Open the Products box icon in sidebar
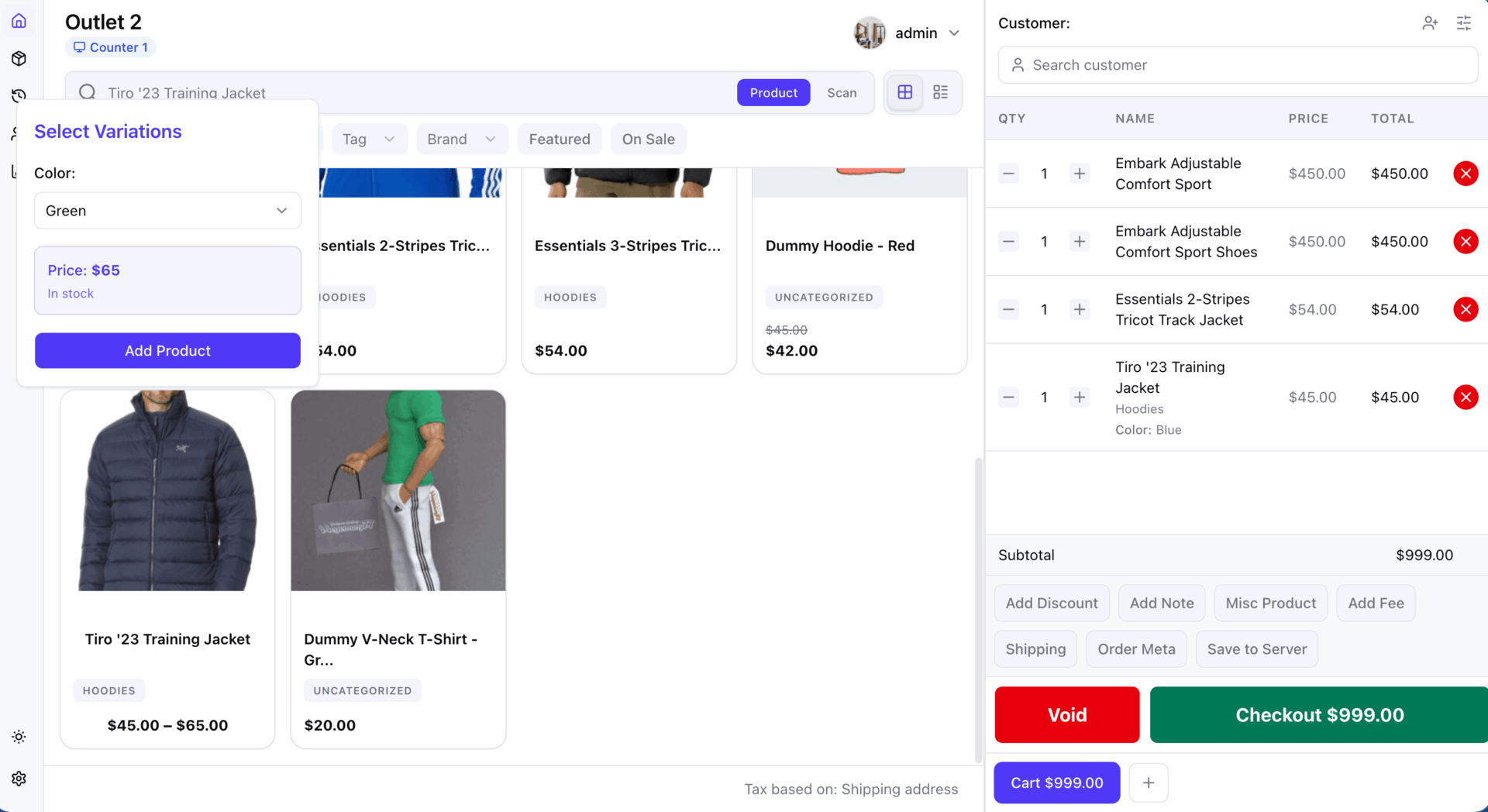 click(19, 59)
